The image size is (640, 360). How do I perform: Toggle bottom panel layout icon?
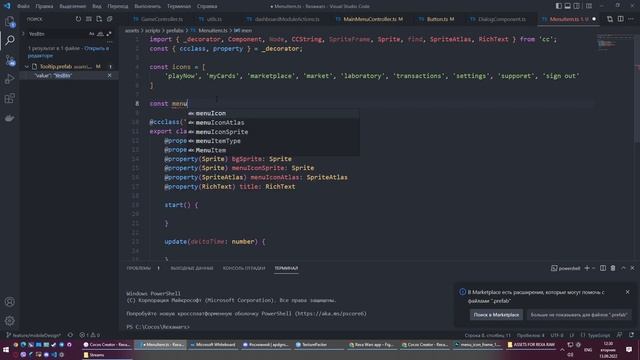coord(567,6)
